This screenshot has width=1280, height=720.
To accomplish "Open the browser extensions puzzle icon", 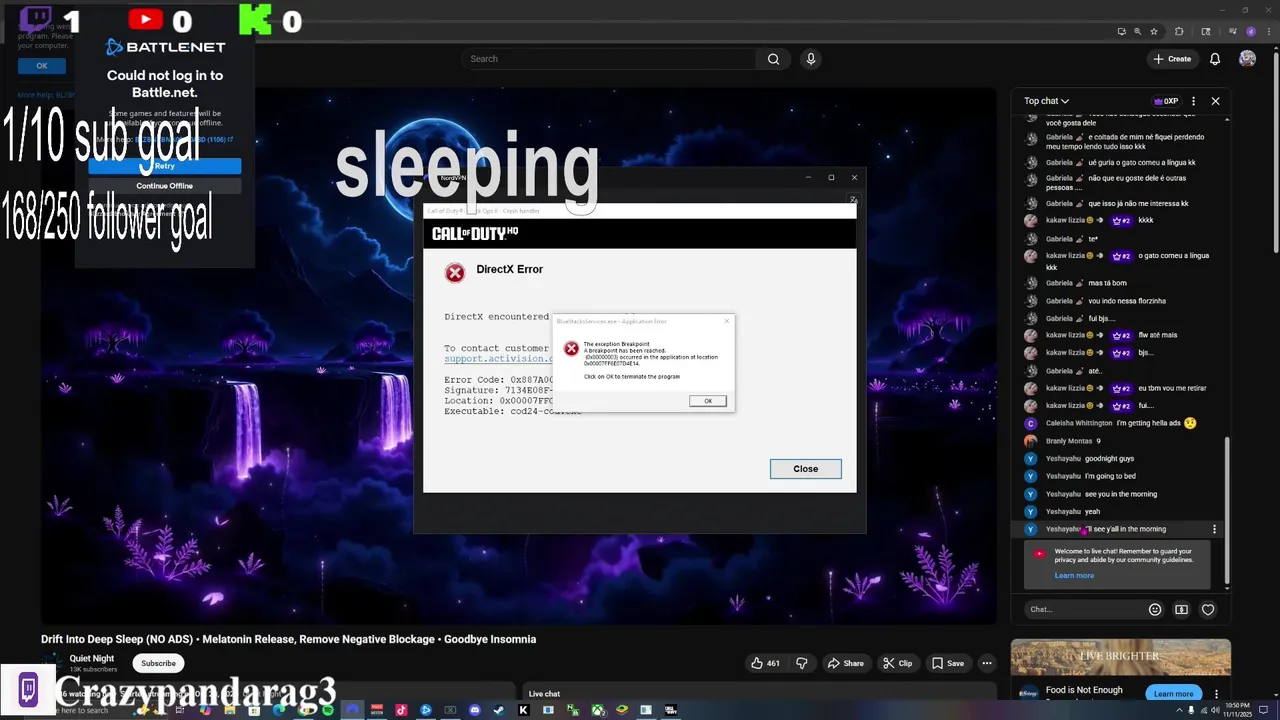I will pyautogui.click(x=1179, y=31).
